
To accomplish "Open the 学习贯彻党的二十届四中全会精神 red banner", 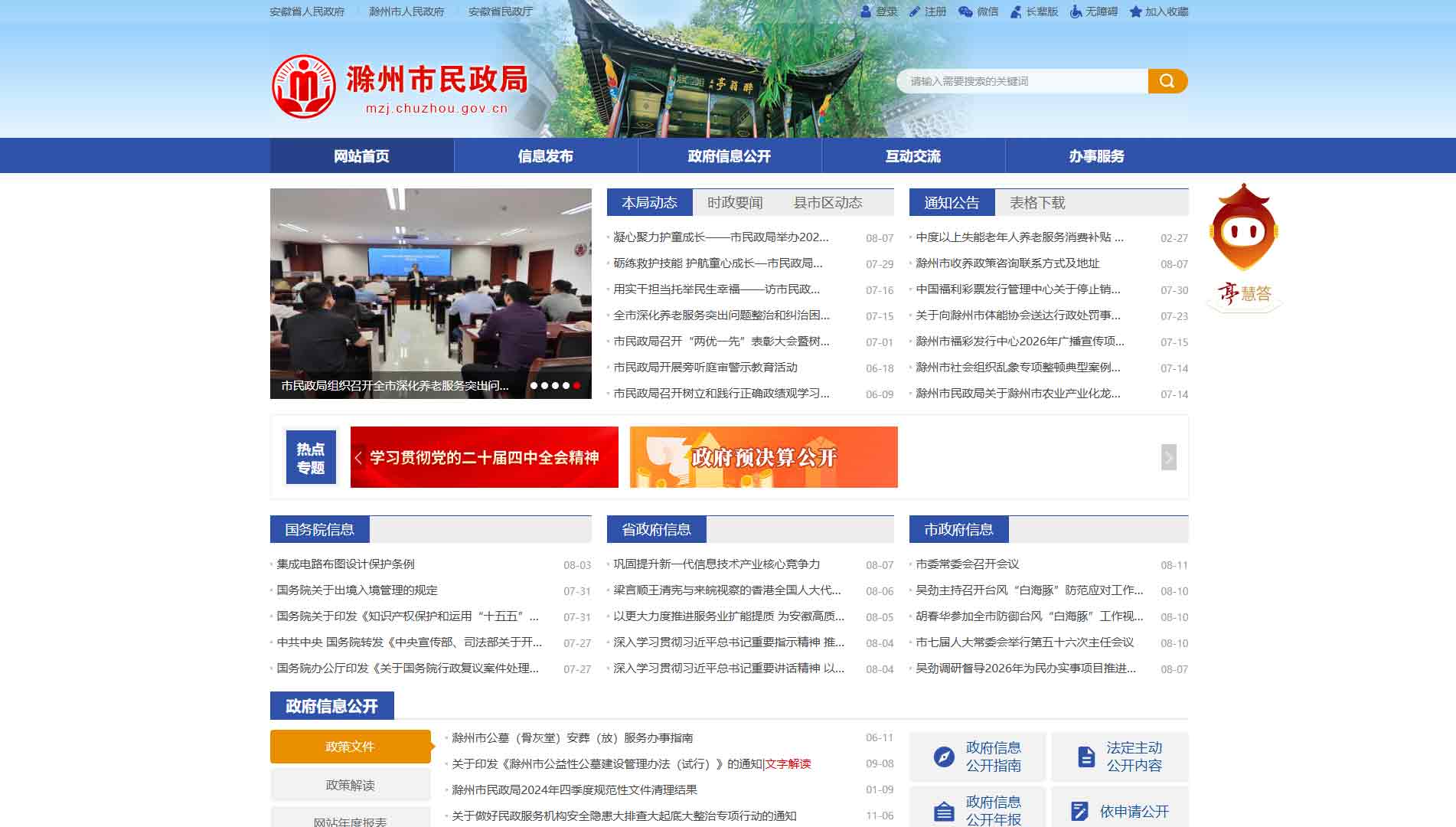I will coord(485,457).
